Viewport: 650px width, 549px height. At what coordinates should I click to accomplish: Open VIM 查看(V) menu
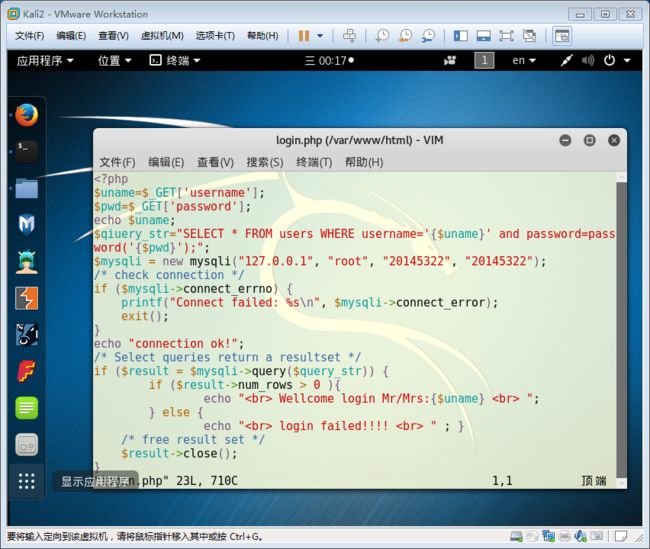[216, 162]
